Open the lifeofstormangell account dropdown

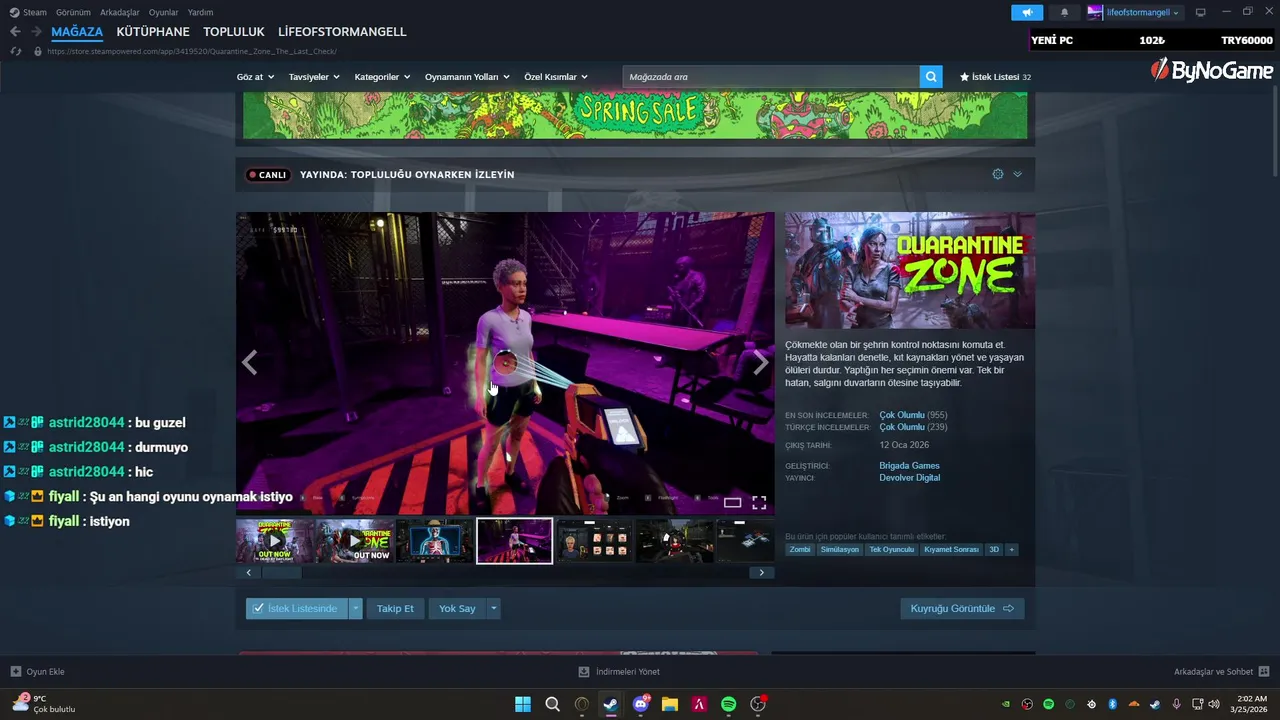pyautogui.click(x=1134, y=12)
